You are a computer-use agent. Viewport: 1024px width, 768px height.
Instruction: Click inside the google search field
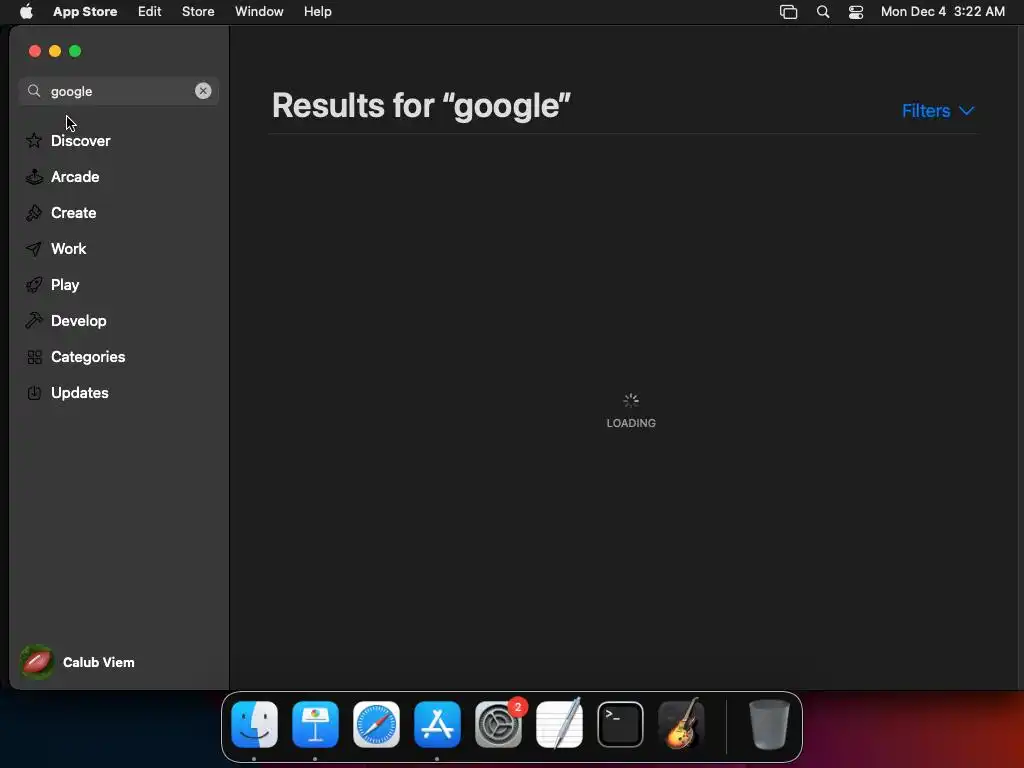pyautogui.click(x=119, y=91)
